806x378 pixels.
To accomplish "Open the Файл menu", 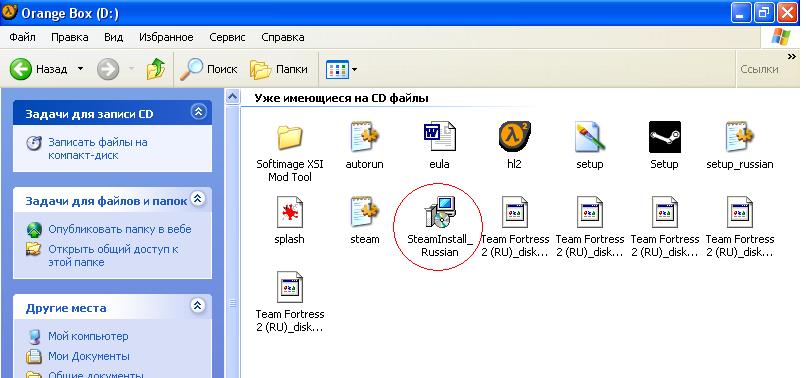I will click(23, 37).
